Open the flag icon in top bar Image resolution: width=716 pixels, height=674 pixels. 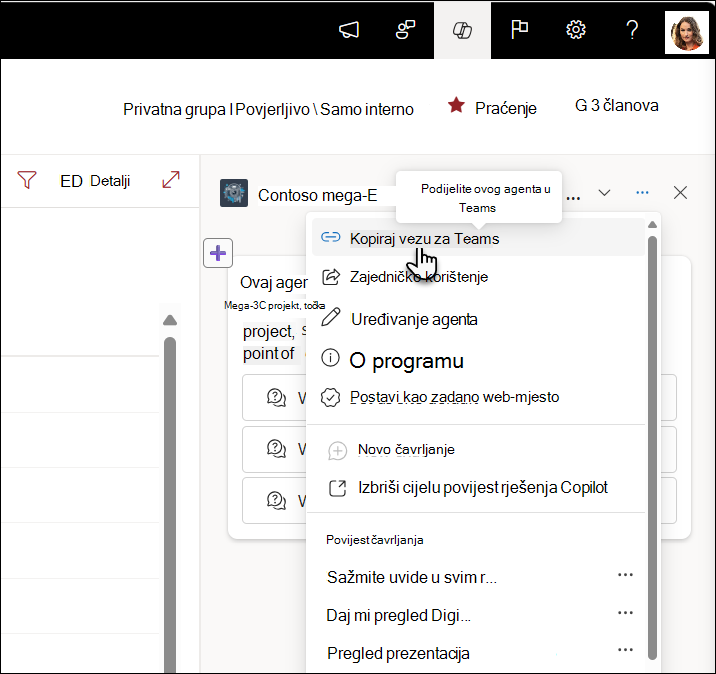click(x=519, y=30)
